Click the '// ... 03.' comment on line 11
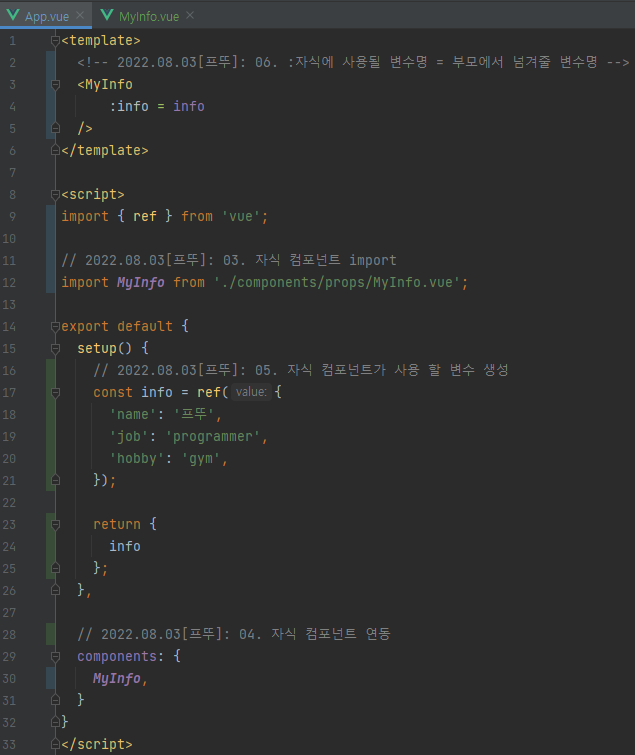 [229, 260]
